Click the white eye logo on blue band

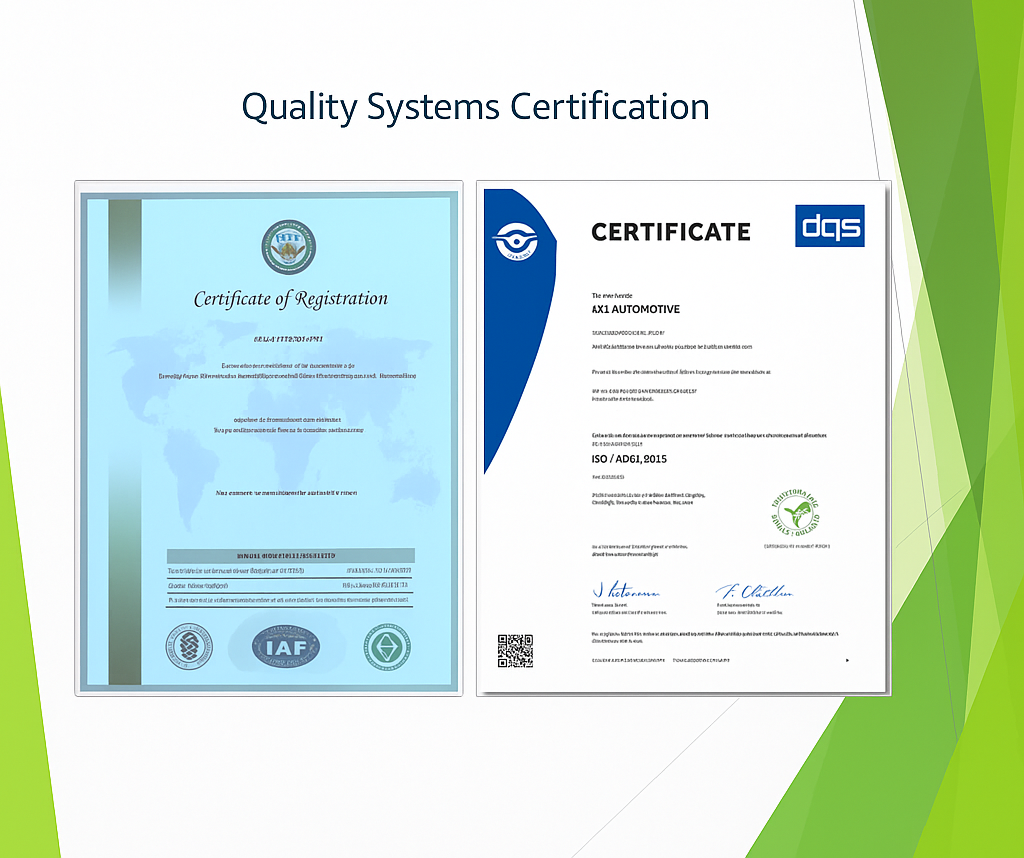[x=515, y=242]
